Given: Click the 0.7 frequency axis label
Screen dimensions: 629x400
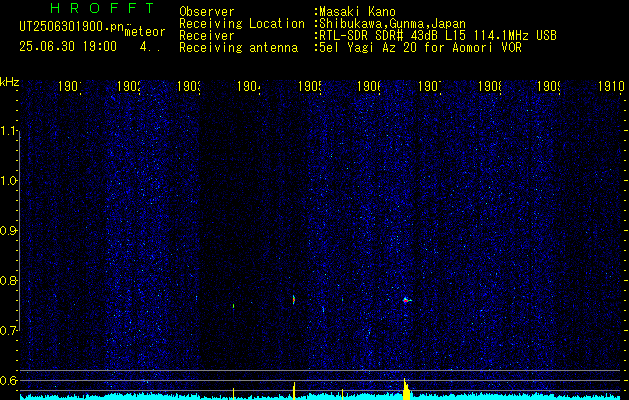Looking at the screenshot, I should coord(8,331).
